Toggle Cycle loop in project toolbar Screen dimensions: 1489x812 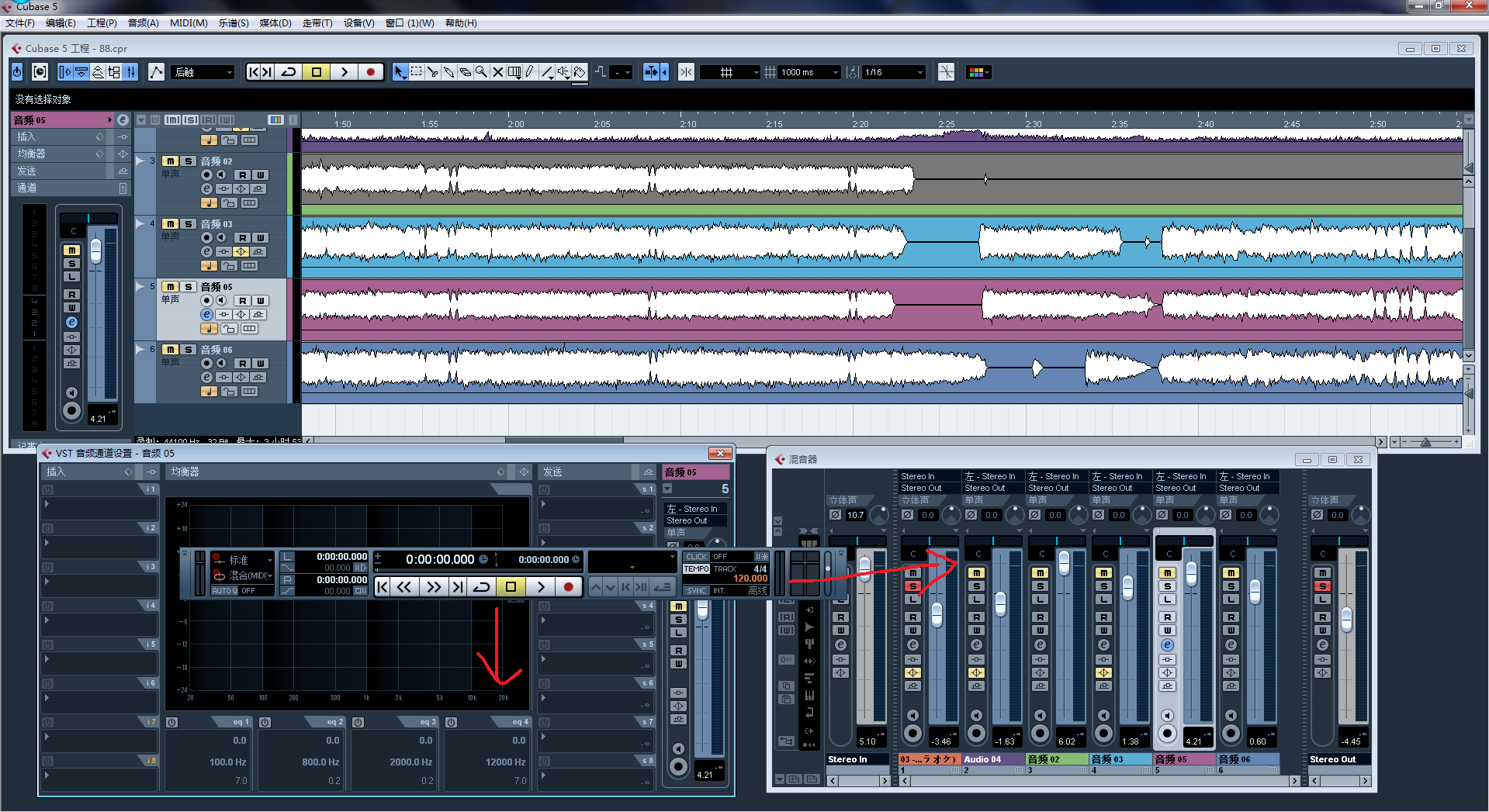(x=288, y=72)
